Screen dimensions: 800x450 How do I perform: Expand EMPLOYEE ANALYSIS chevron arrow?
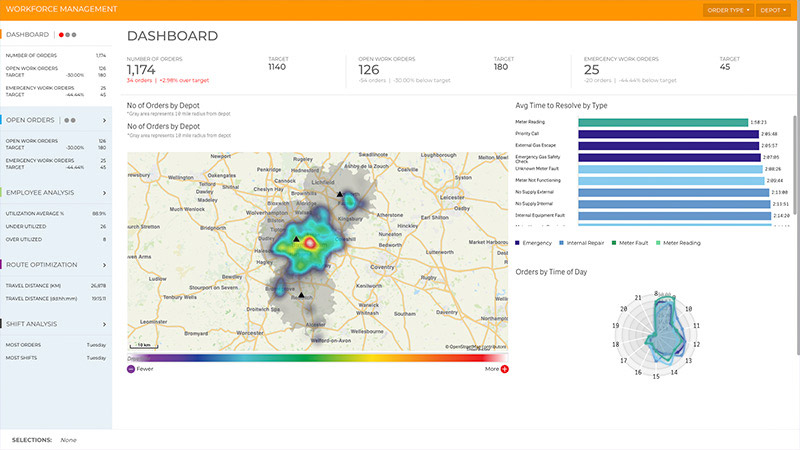(x=104, y=193)
